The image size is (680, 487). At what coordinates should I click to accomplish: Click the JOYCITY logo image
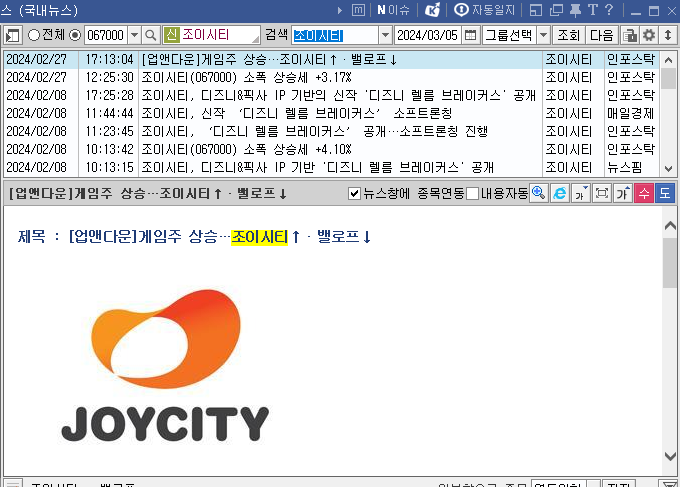tap(165, 366)
